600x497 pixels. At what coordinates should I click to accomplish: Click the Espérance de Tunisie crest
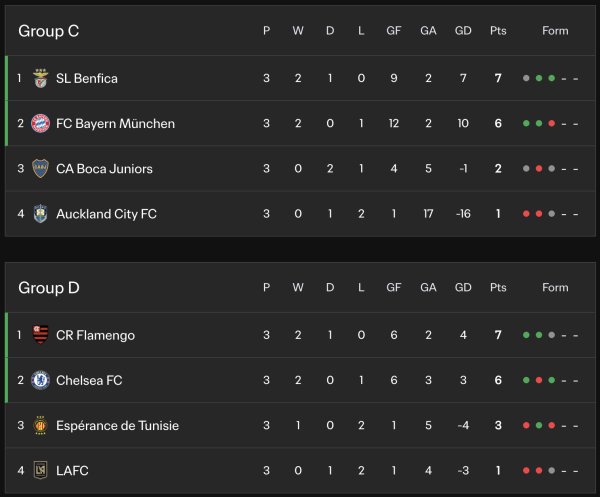[40, 425]
